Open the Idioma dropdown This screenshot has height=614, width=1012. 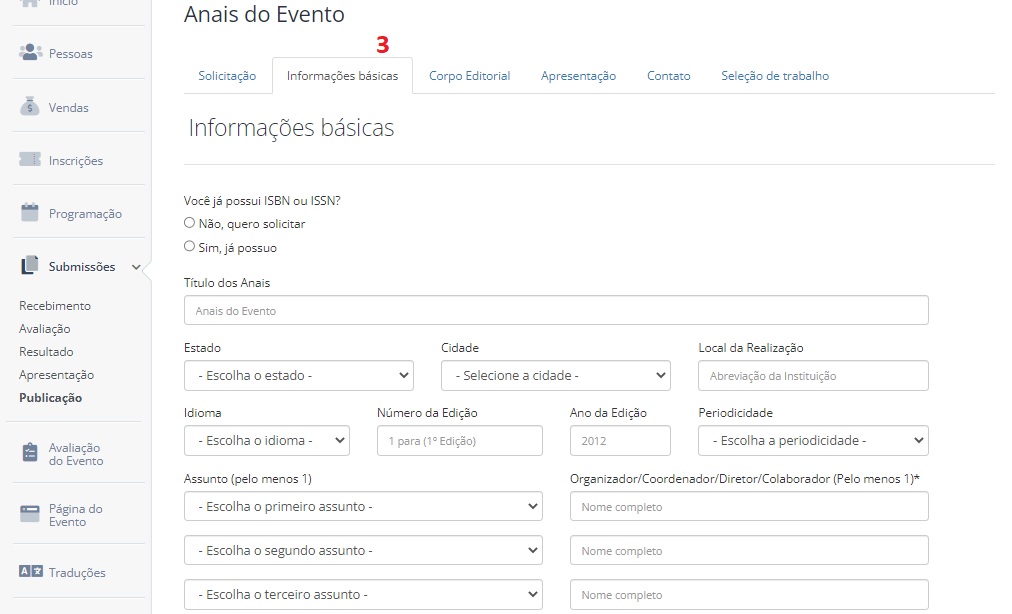point(267,441)
